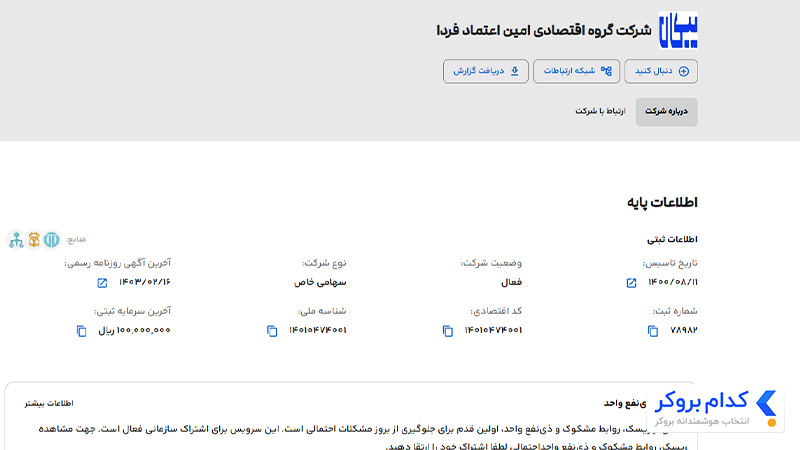Open اطلاعات بیشتر link

point(49,403)
